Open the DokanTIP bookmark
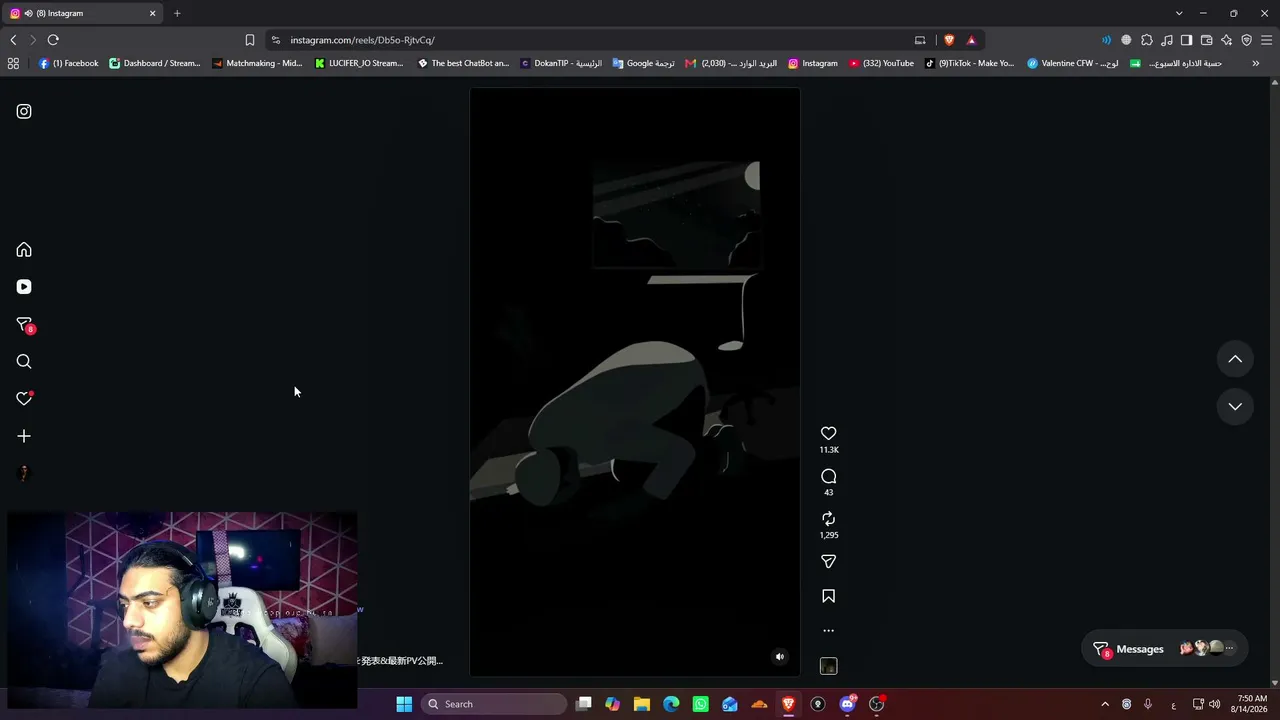The height and width of the screenshot is (720, 1280). 561,63
